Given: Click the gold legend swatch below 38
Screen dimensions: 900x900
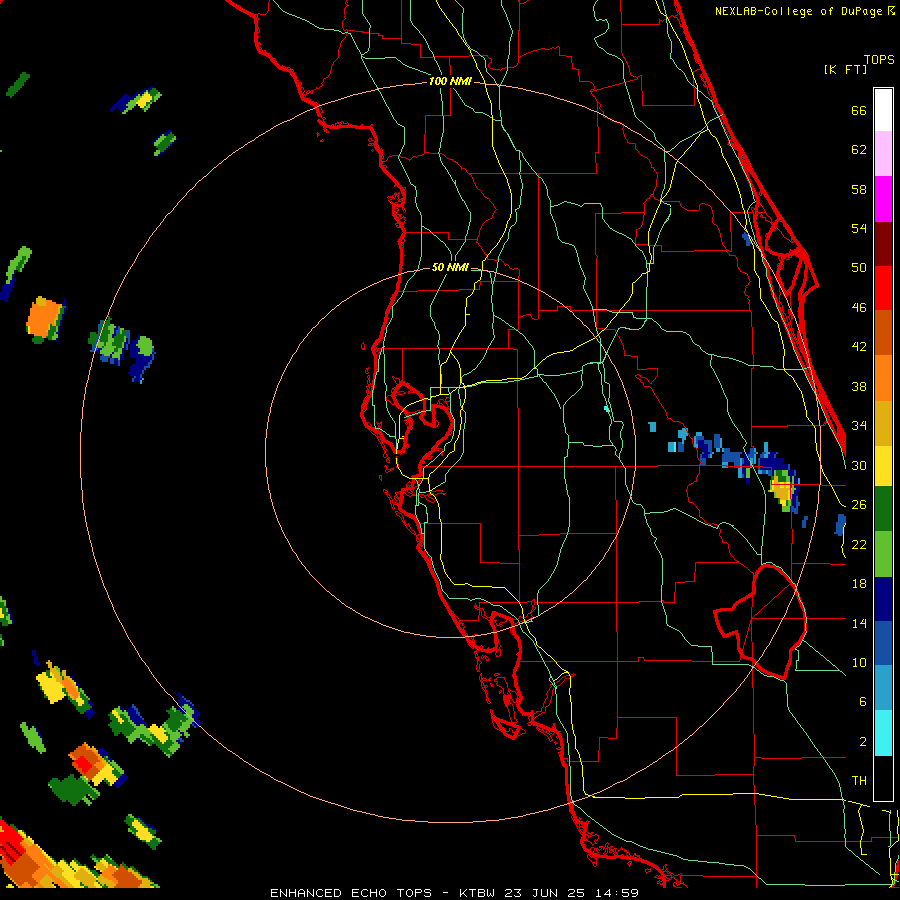Looking at the screenshot, I should (x=883, y=423).
